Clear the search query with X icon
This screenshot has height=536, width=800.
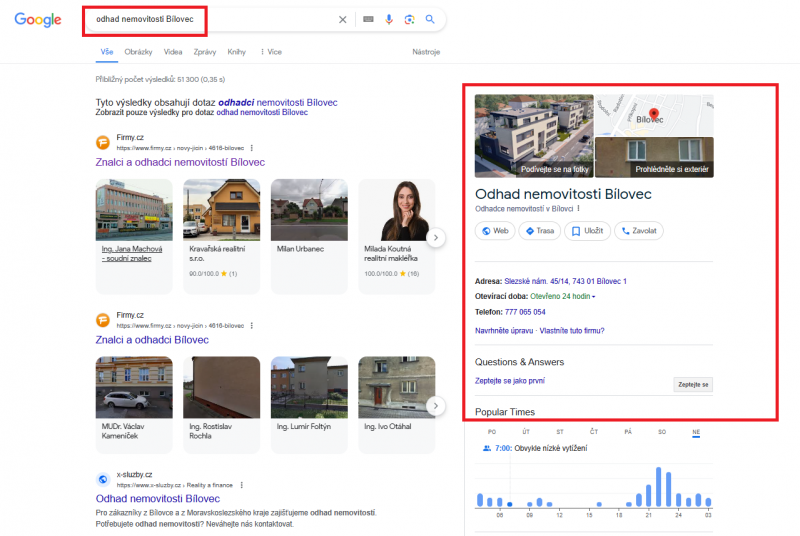coord(343,19)
